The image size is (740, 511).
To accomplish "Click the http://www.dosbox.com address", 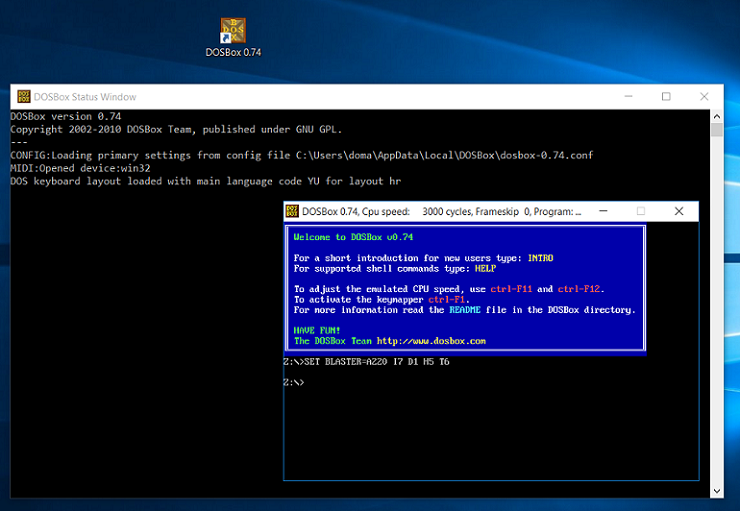I will 431,341.
